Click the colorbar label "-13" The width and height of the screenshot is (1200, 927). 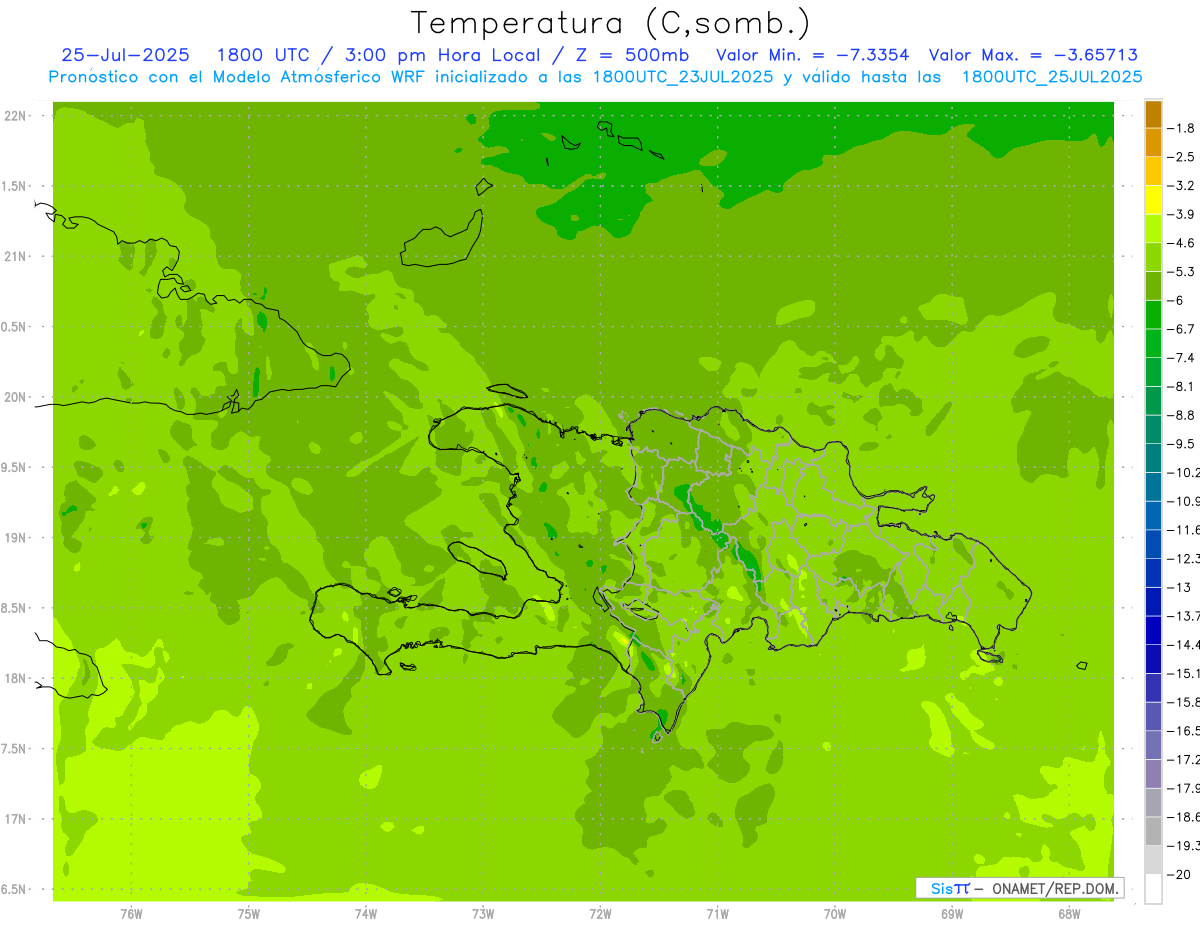(1179, 587)
